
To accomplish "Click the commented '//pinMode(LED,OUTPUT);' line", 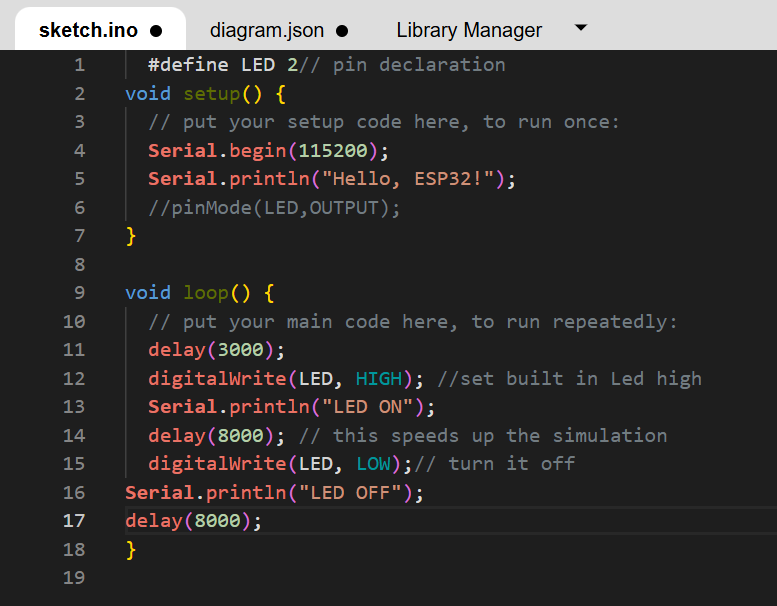I will (x=274, y=208).
